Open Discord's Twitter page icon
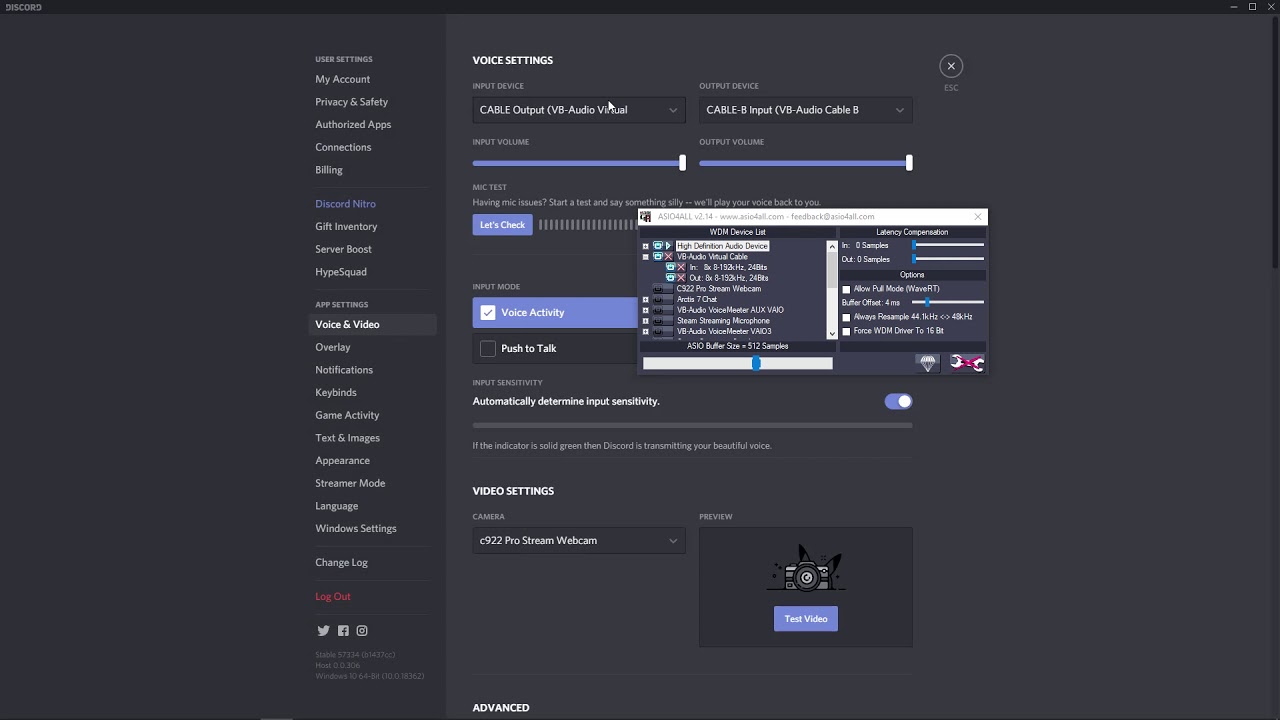 (x=323, y=631)
